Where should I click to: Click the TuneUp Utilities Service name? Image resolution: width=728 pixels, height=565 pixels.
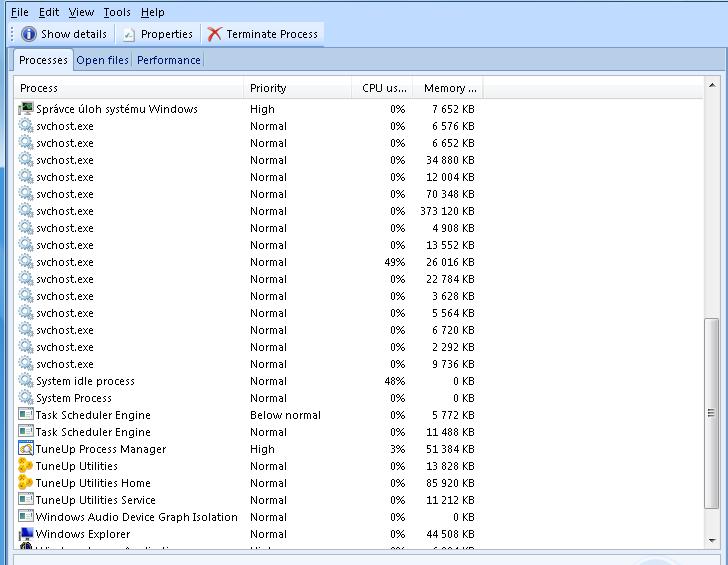(96, 500)
